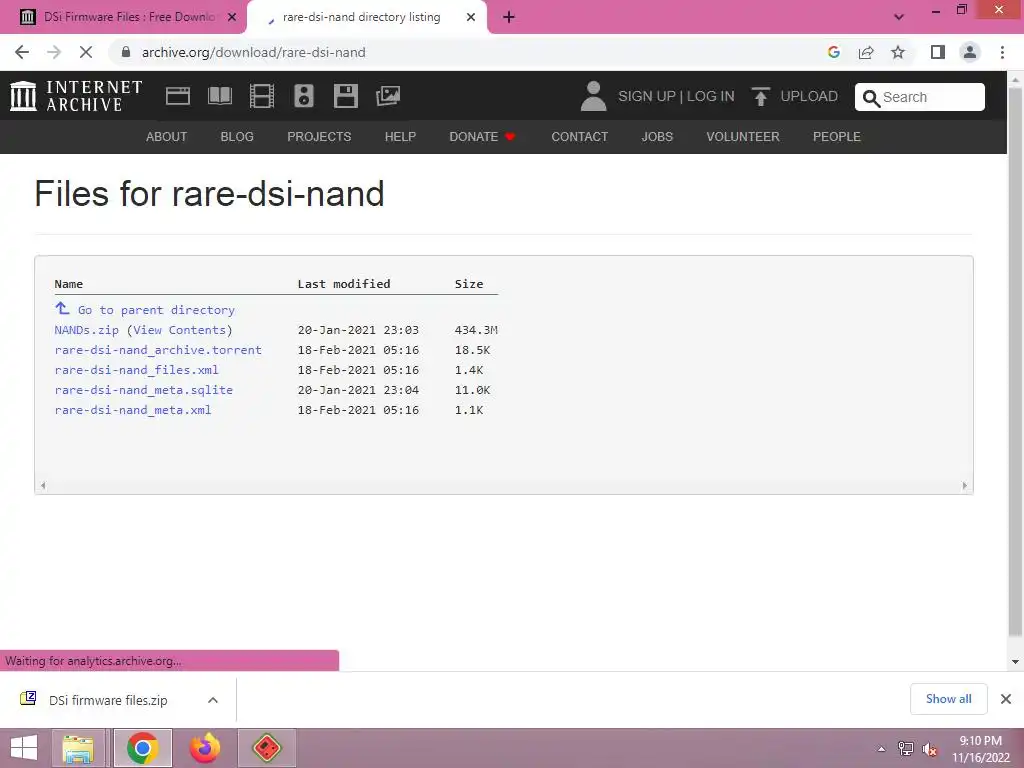Open Firefox from taskbar
Image resolution: width=1024 pixels, height=768 pixels.
click(205, 748)
